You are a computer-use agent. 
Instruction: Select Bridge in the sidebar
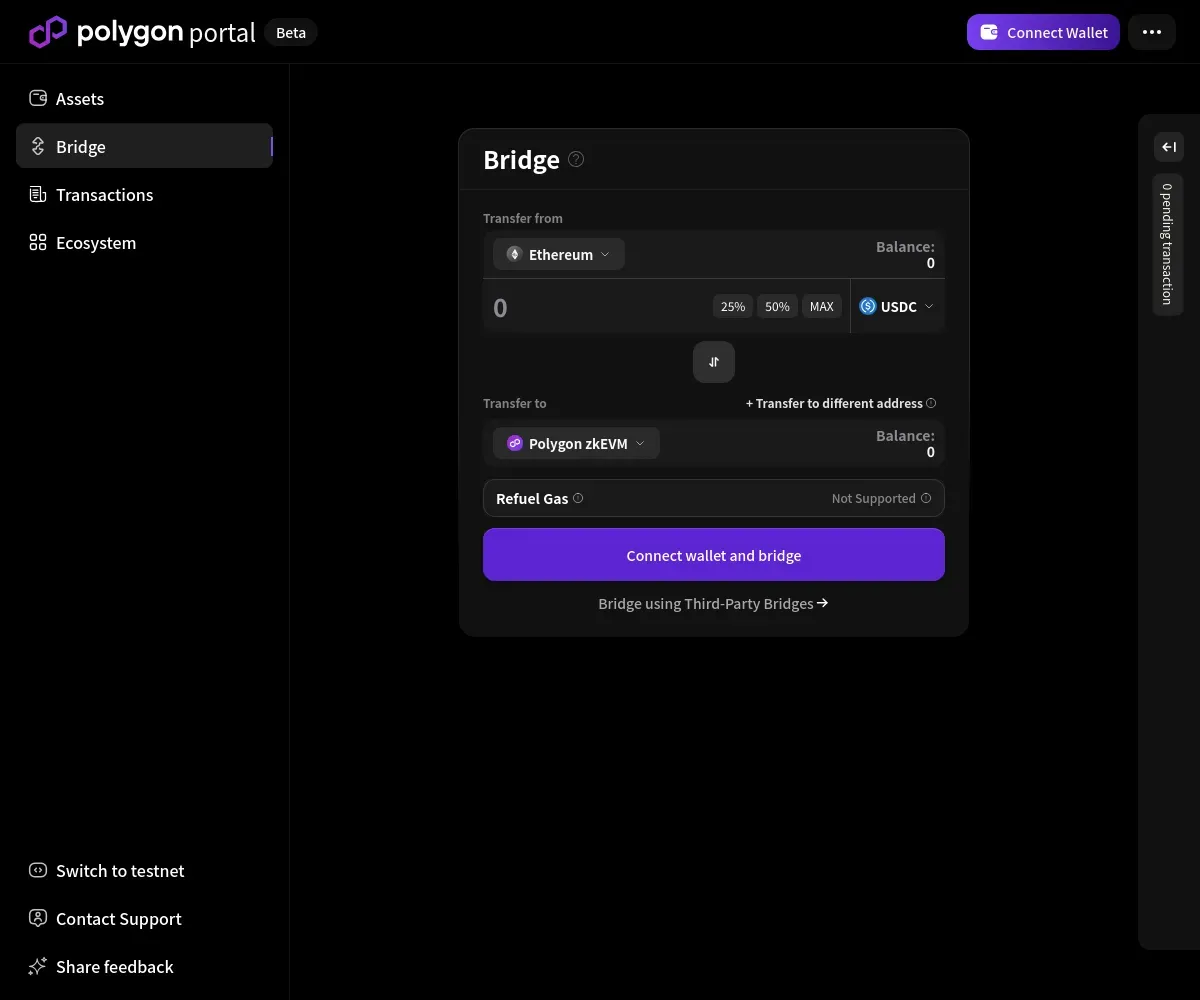[144, 146]
